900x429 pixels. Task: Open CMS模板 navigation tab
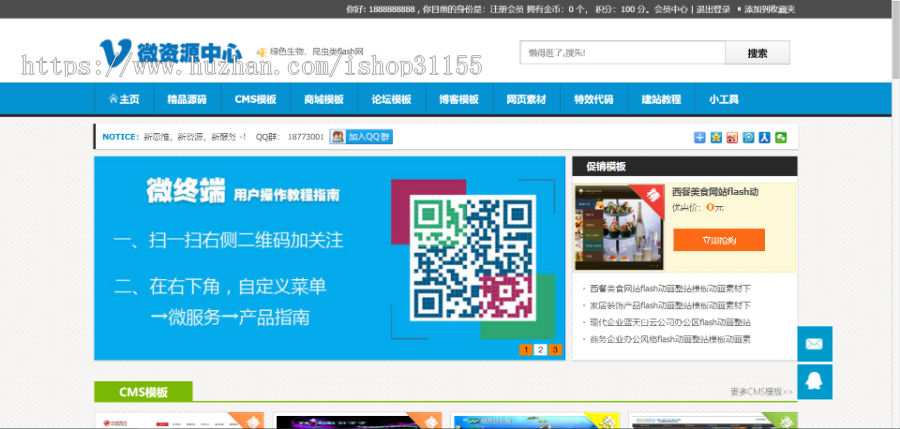[255, 99]
